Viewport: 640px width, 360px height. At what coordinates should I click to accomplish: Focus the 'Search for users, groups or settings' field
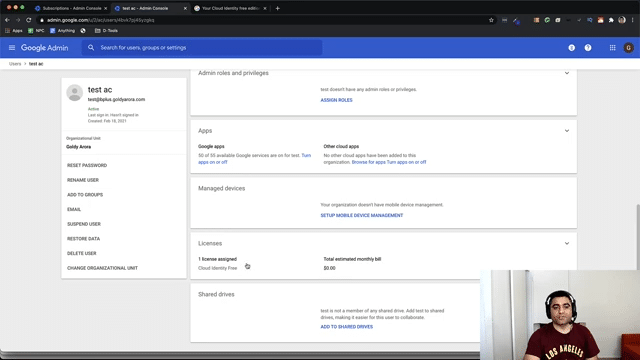point(202,48)
